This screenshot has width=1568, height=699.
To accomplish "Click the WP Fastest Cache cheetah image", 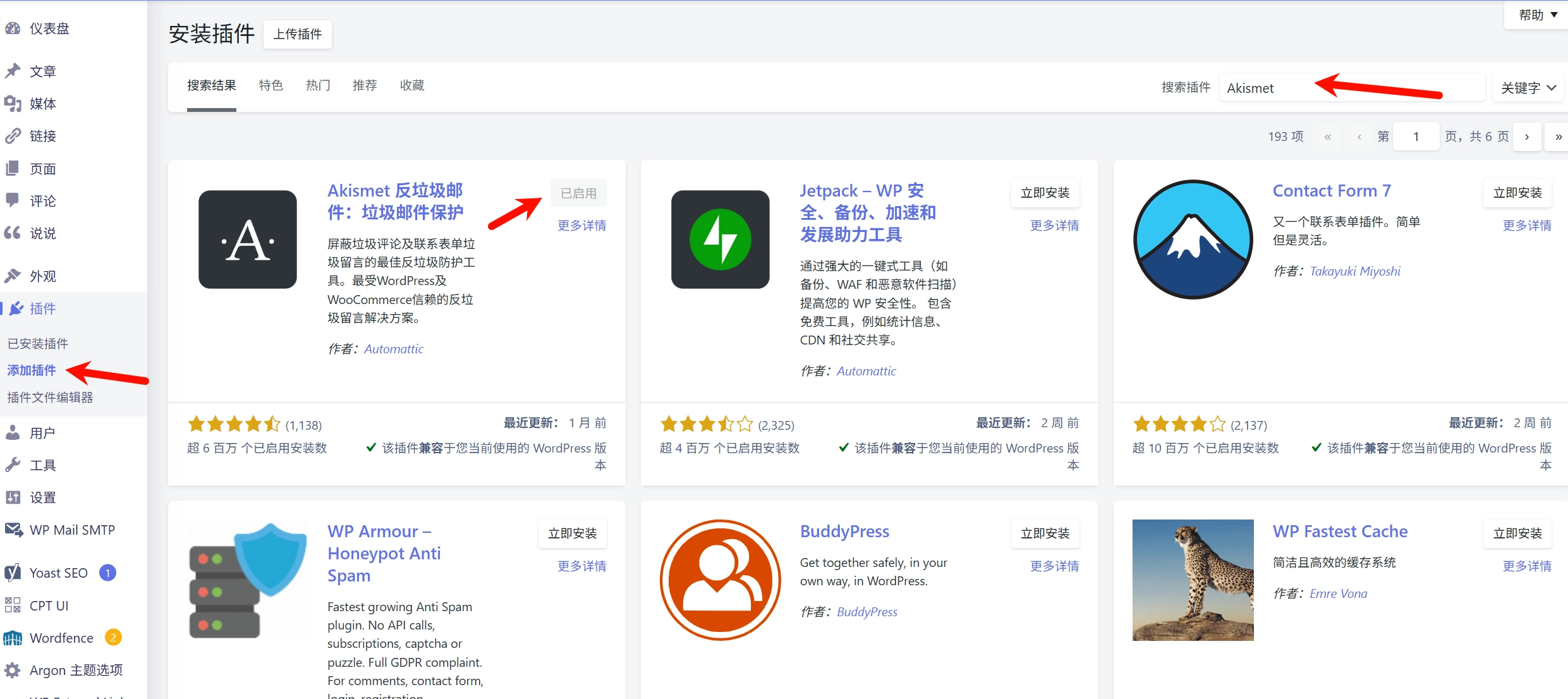I will click(1193, 580).
